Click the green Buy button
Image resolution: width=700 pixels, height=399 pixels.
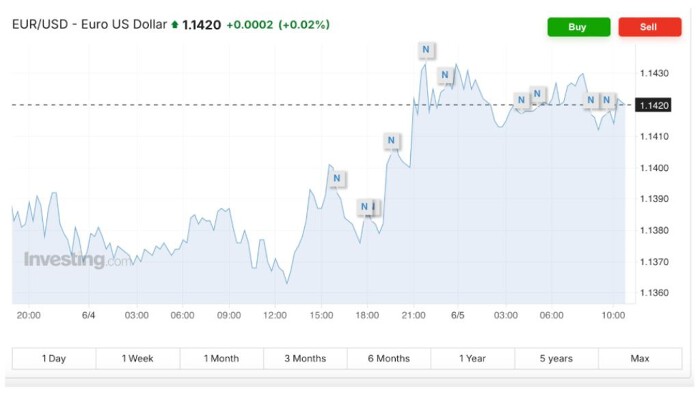point(579,27)
